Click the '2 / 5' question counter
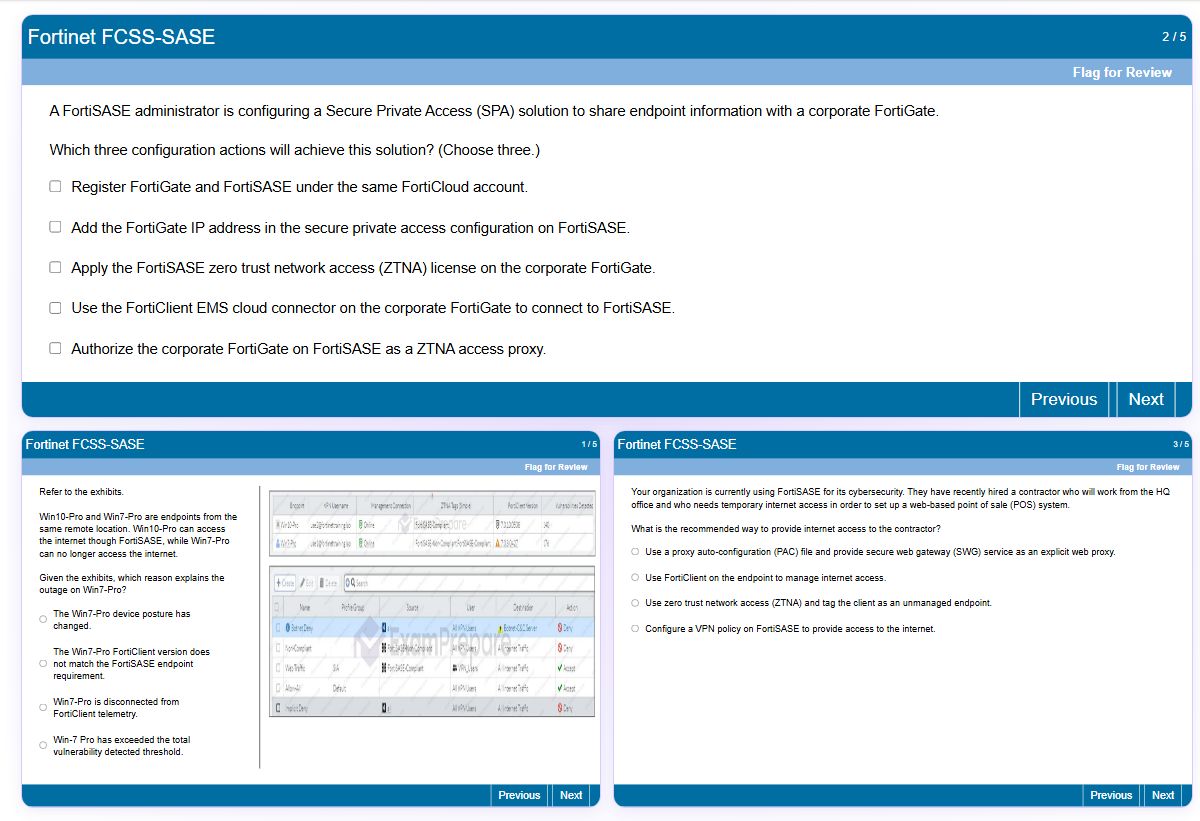The width and height of the screenshot is (1200, 821). click(x=1174, y=37)
